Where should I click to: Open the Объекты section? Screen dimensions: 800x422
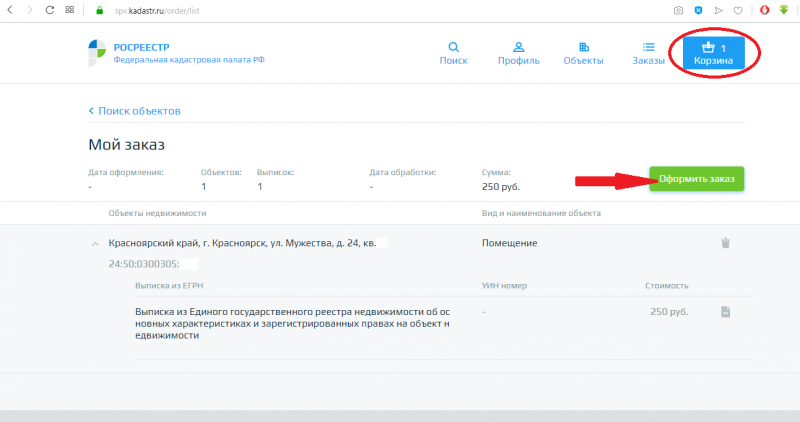coord(583,53)
